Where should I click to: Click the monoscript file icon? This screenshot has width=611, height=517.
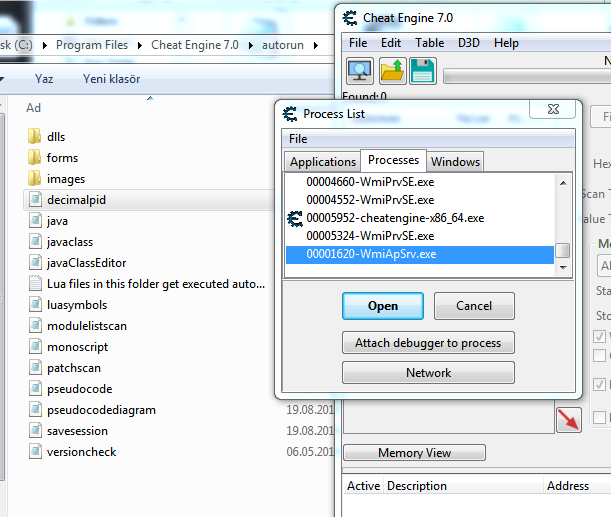point(35,347)
